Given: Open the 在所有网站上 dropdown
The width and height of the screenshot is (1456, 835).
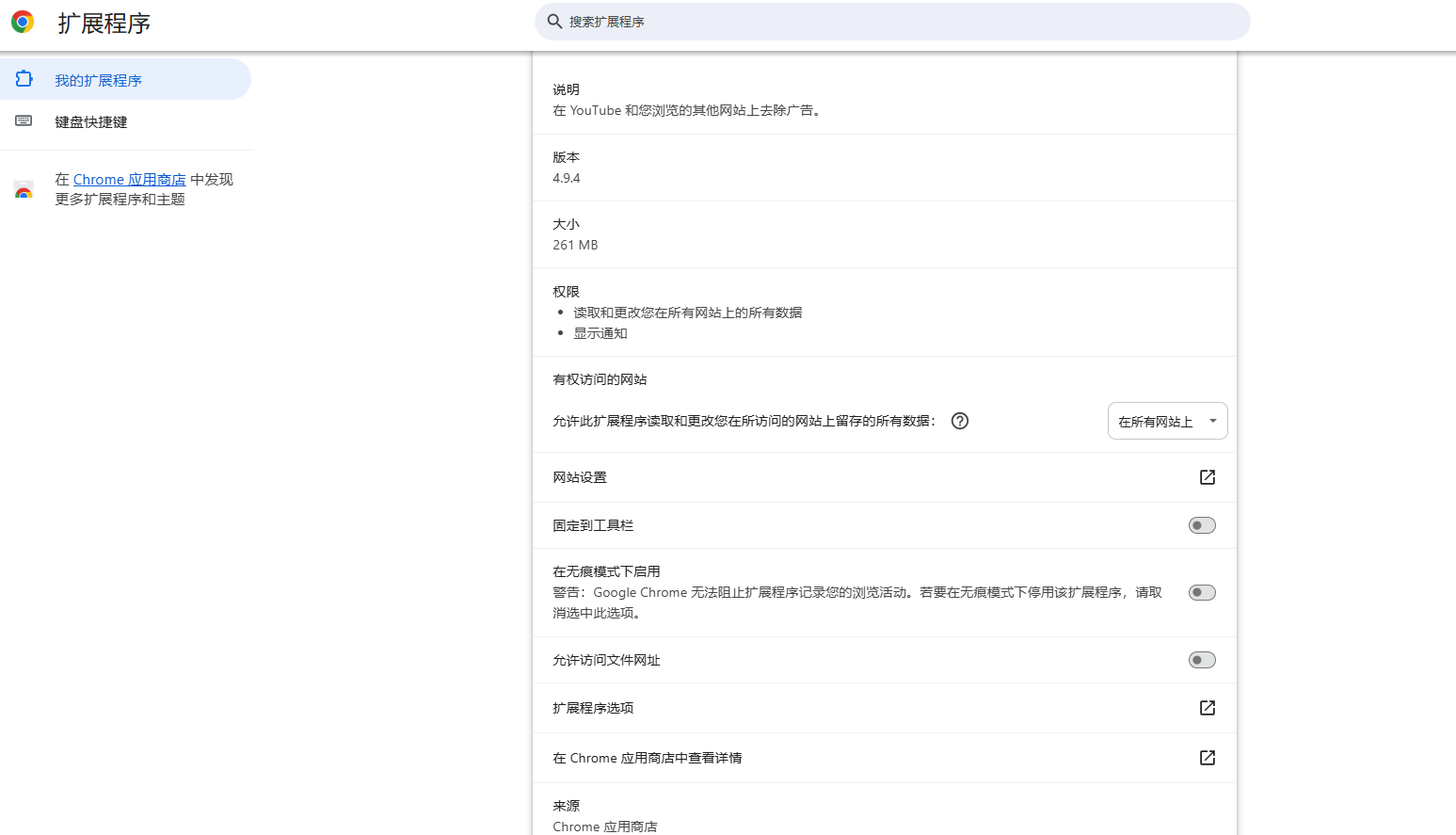Looking at the screenshot, I should 1167,421.
